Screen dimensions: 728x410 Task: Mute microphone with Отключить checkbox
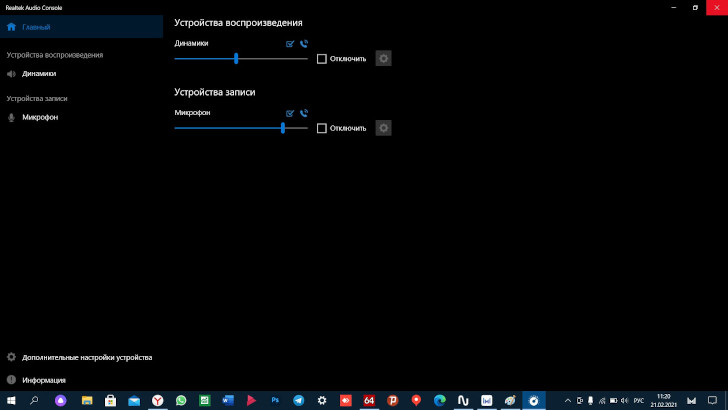[x=322, y=128]
